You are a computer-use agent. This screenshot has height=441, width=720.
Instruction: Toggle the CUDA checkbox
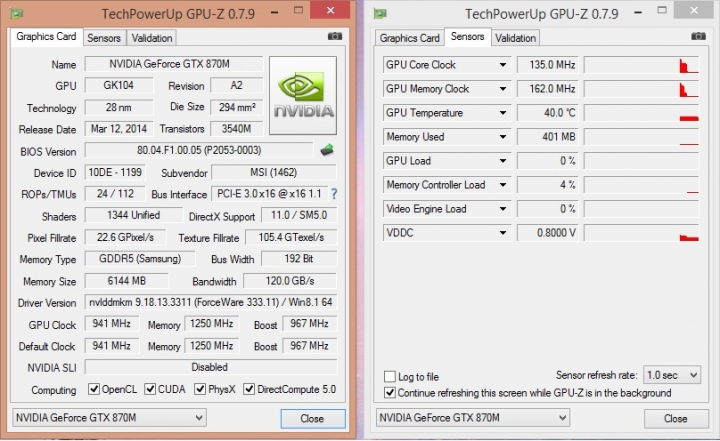tap(150, 389)
